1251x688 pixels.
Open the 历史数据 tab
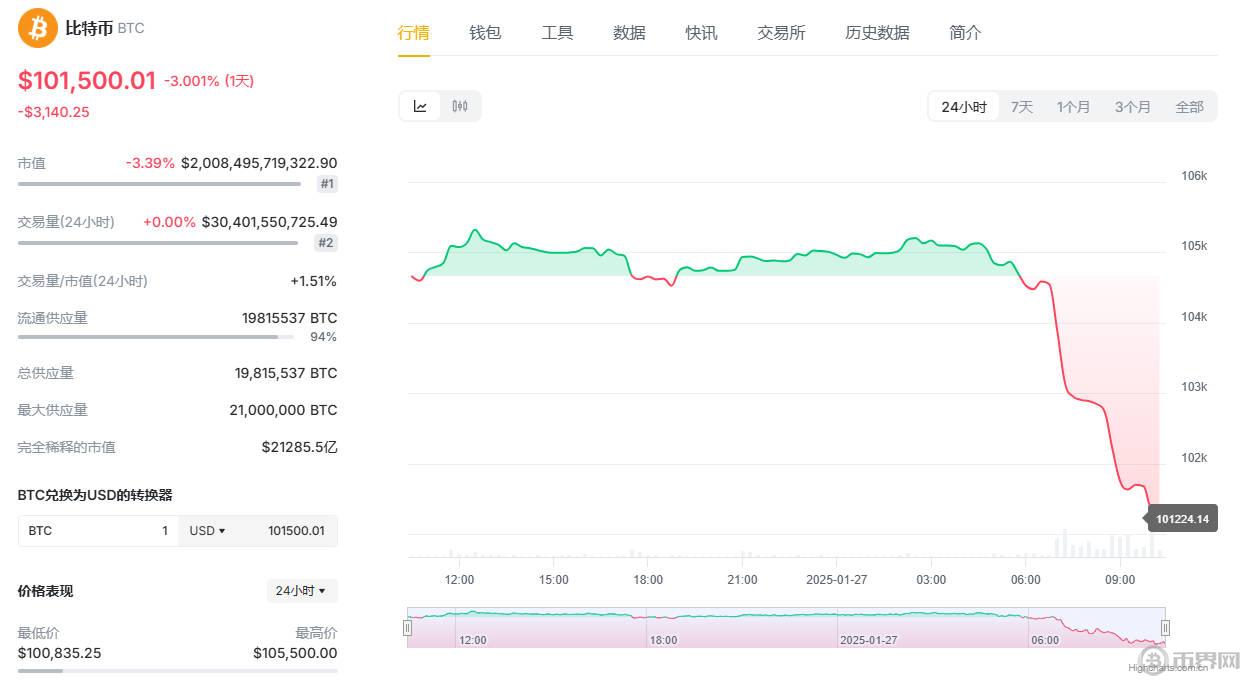[877, 33]
